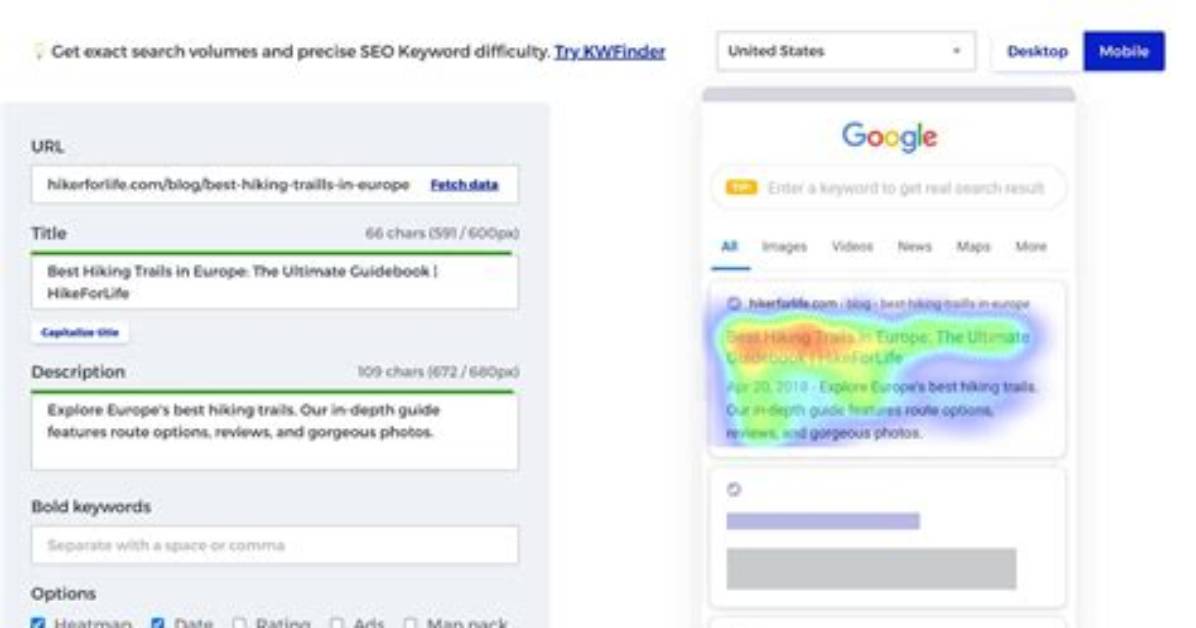Select the Images tab in preview
The width and height of the screenshot is (1196, 628).
click(x=784, y=246)
